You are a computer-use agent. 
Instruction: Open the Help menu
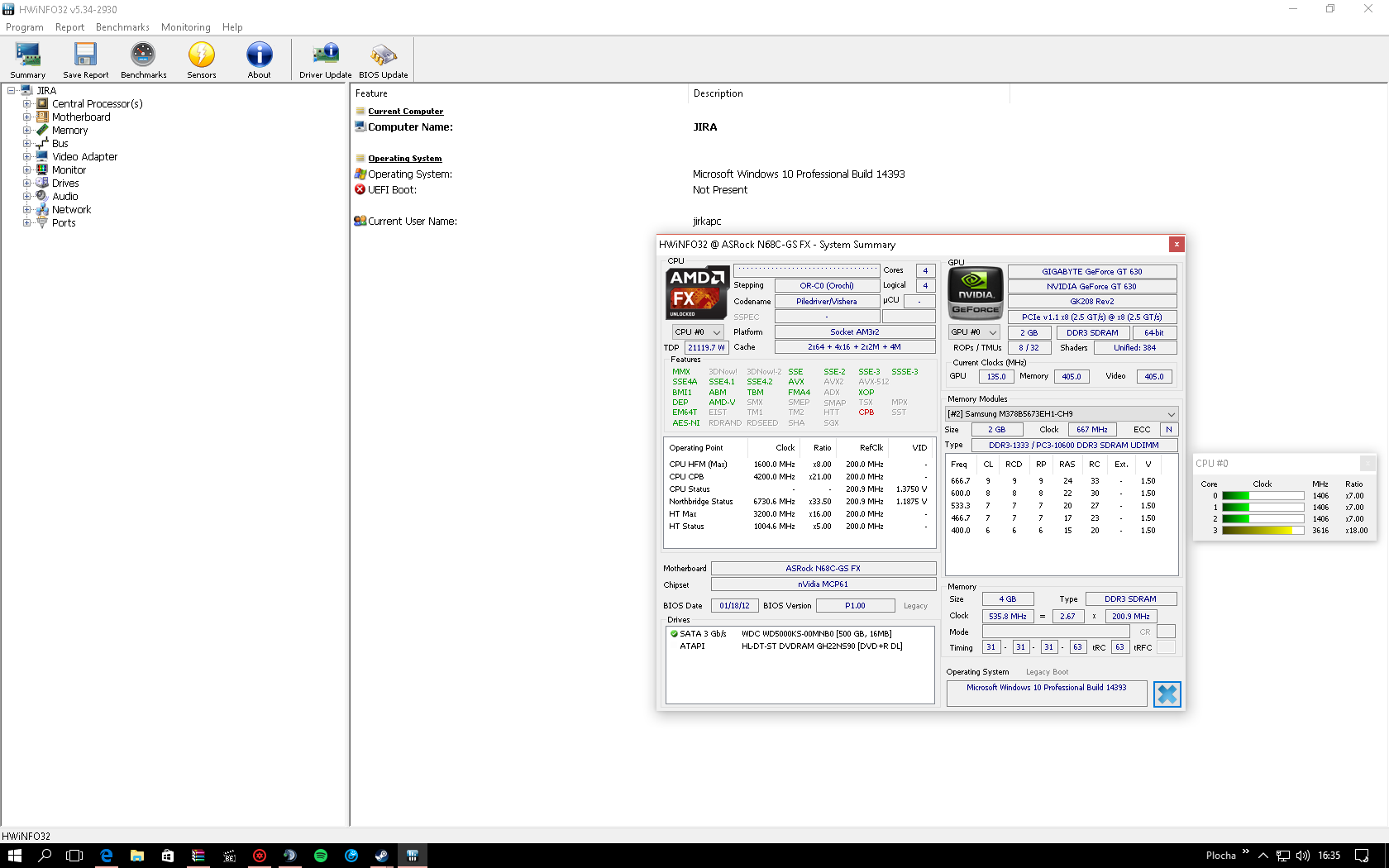(232, 27)
